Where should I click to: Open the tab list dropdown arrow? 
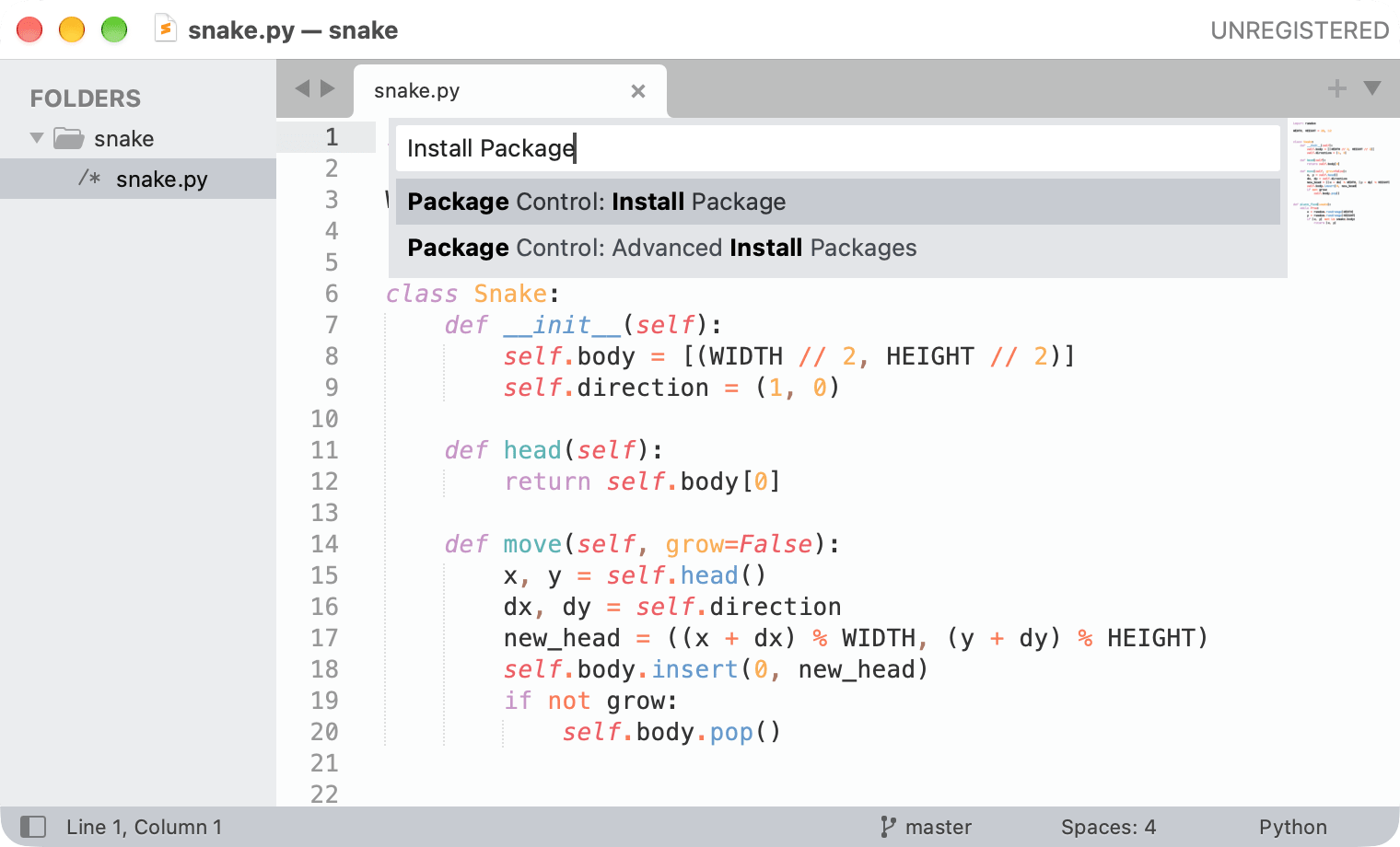(1372, 88)
